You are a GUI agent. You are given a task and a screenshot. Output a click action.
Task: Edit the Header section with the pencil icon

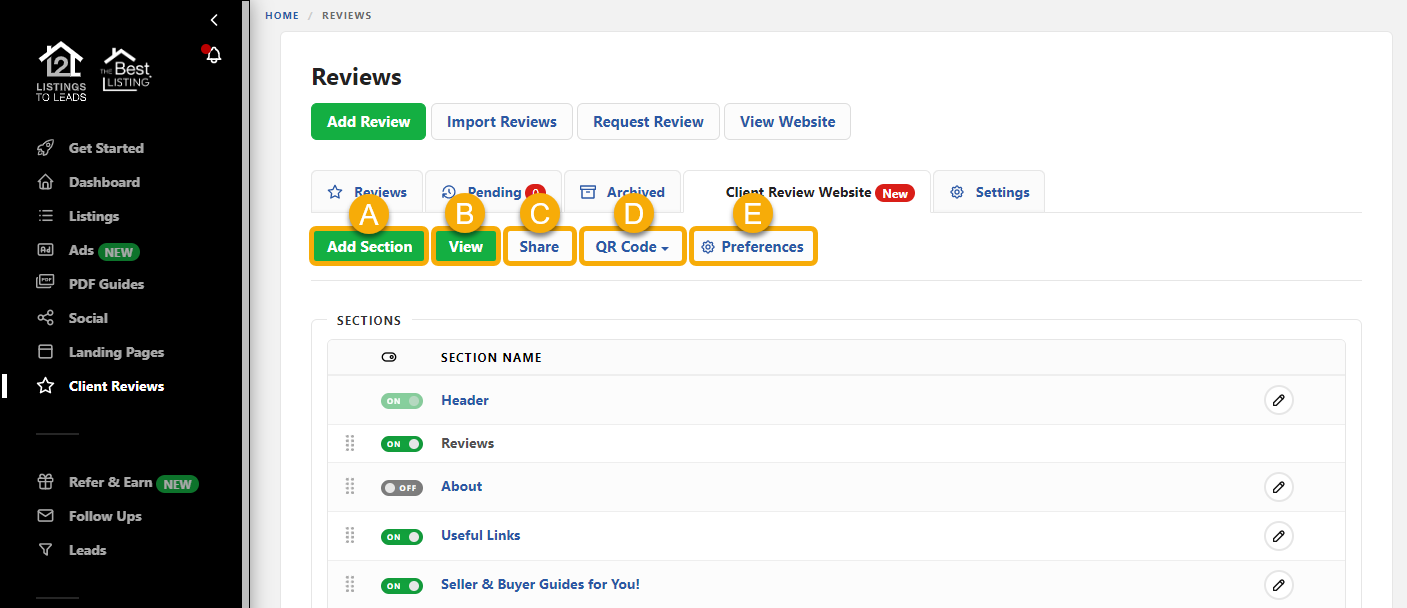tap(1278, 400)
